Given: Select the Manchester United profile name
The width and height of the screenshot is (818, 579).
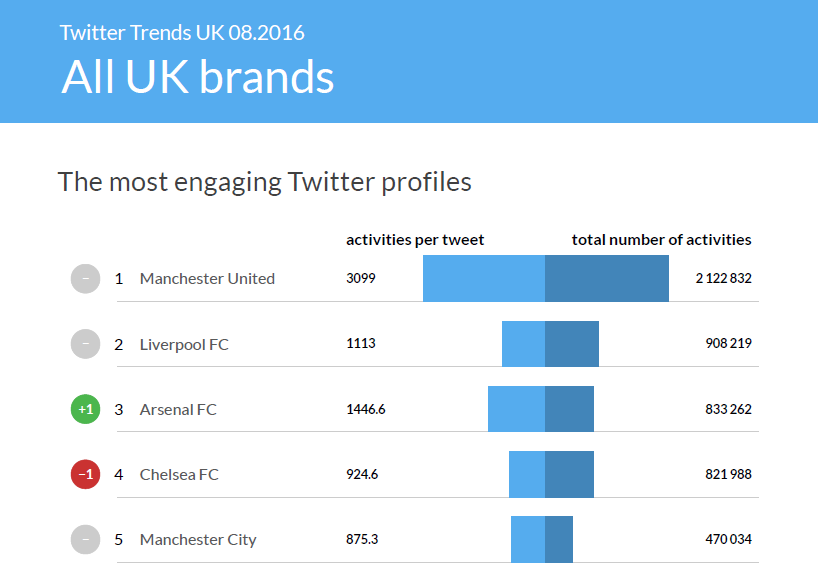Looking at the screenshot, I should [x=207, y=278].
